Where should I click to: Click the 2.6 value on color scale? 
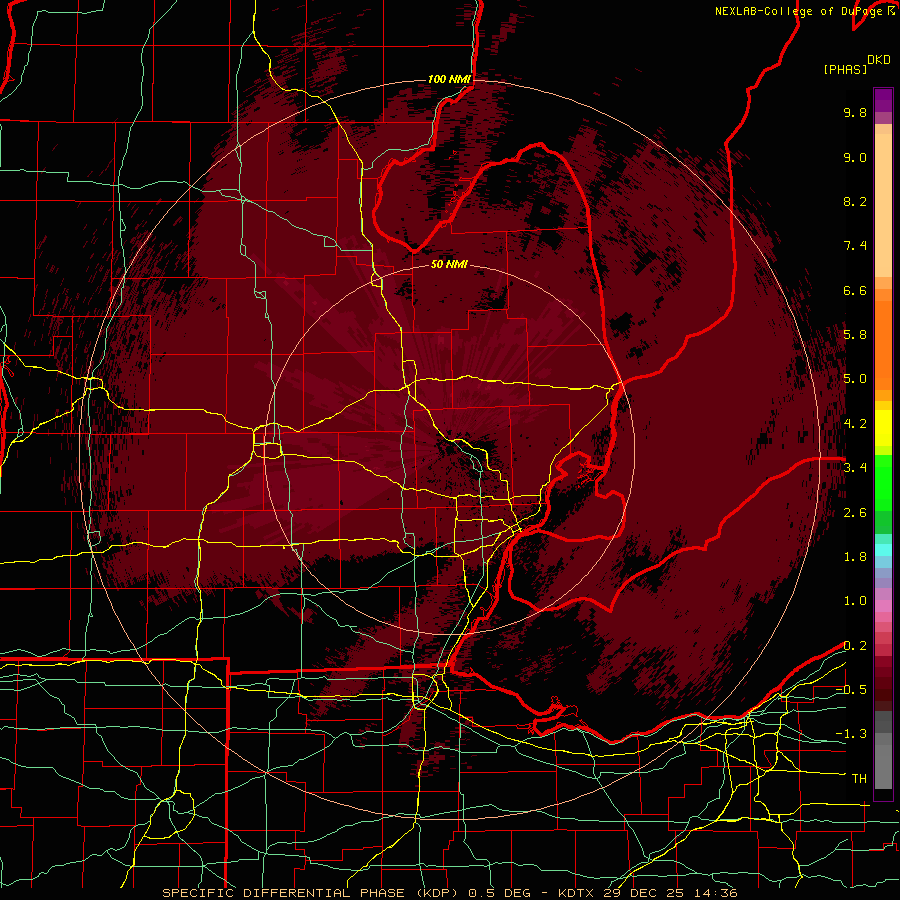855,513
